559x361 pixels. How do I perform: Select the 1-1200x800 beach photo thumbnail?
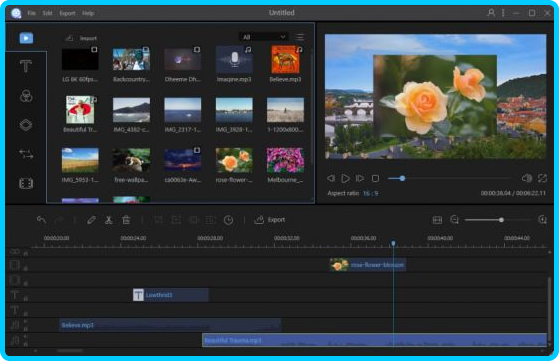pos(285,110)
